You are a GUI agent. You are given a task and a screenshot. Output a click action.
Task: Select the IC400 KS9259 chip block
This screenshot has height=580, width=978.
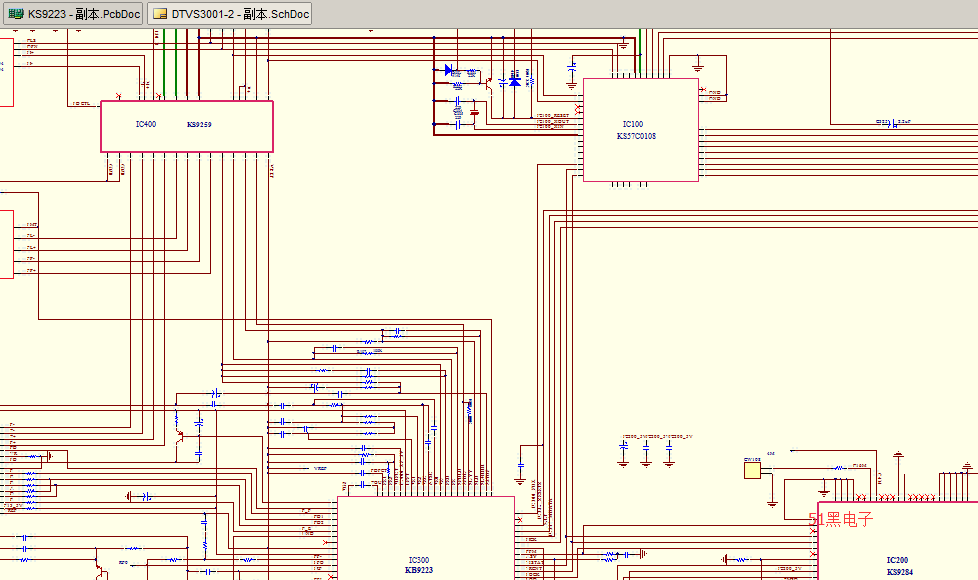coord(186,126)
